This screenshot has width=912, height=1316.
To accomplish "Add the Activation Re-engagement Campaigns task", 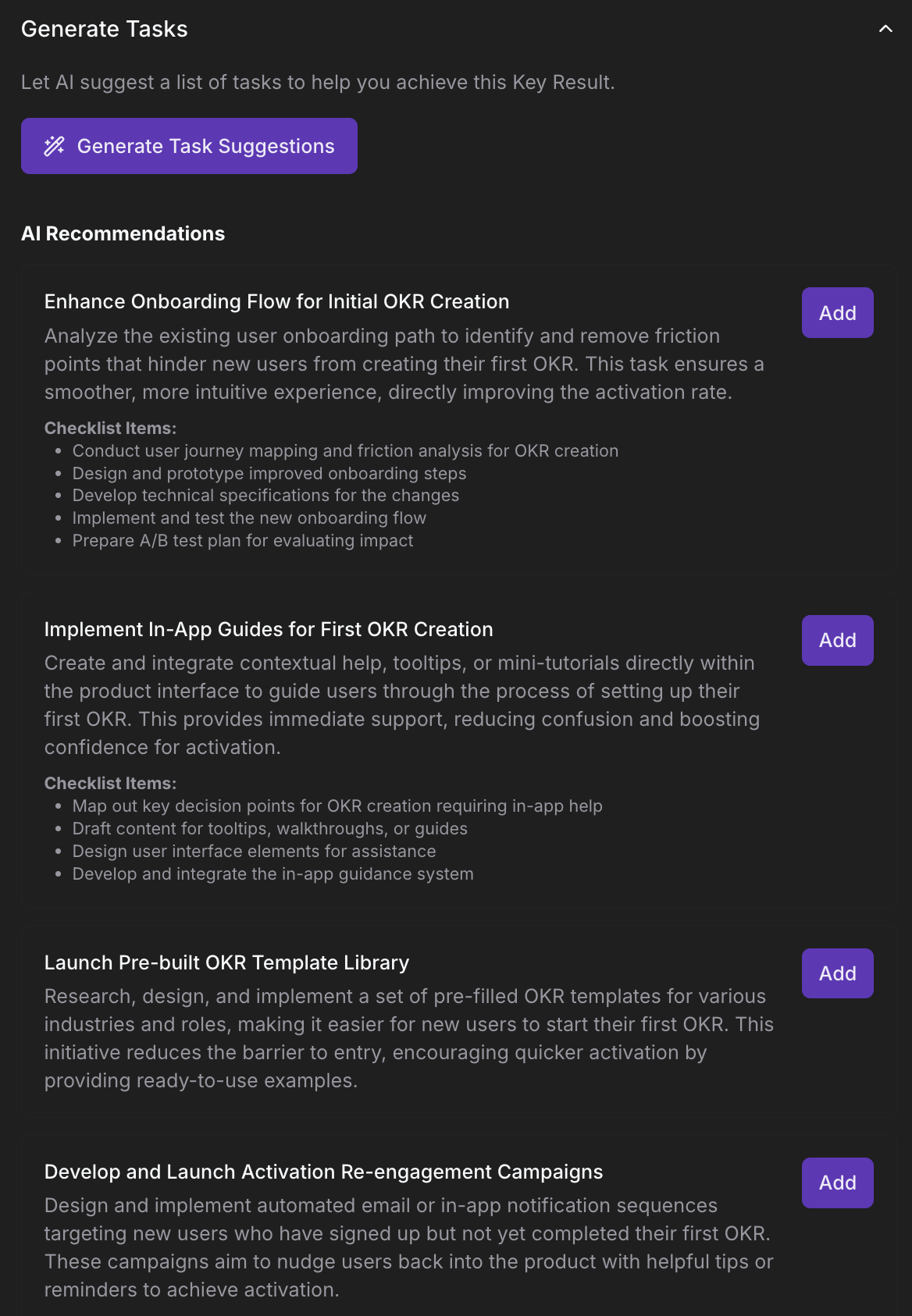I will (x=837, y=1183).
